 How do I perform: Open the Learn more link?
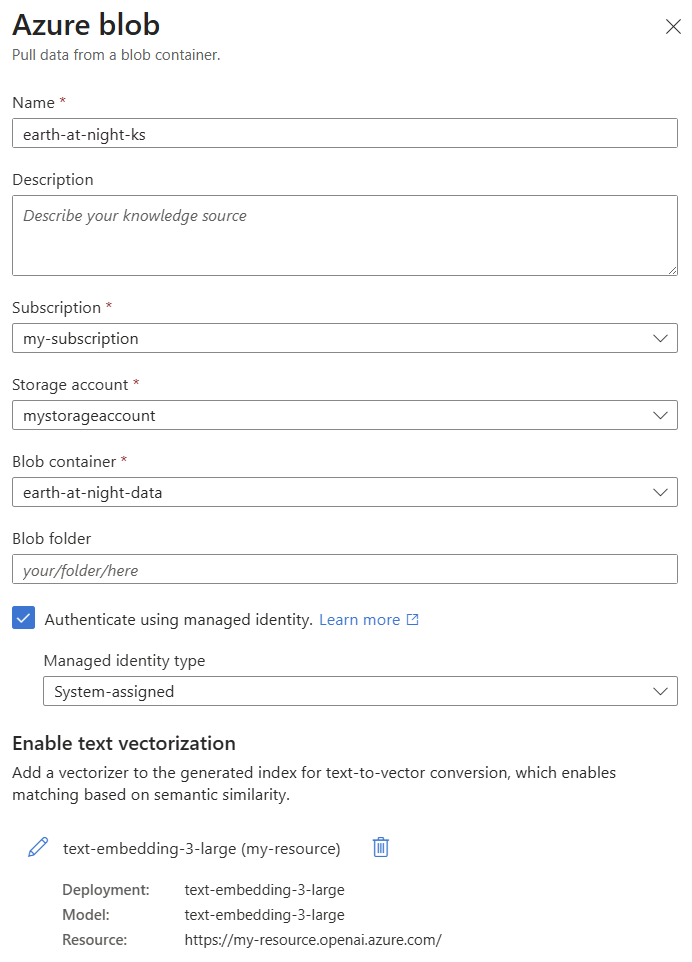click(x=359, y=620)
